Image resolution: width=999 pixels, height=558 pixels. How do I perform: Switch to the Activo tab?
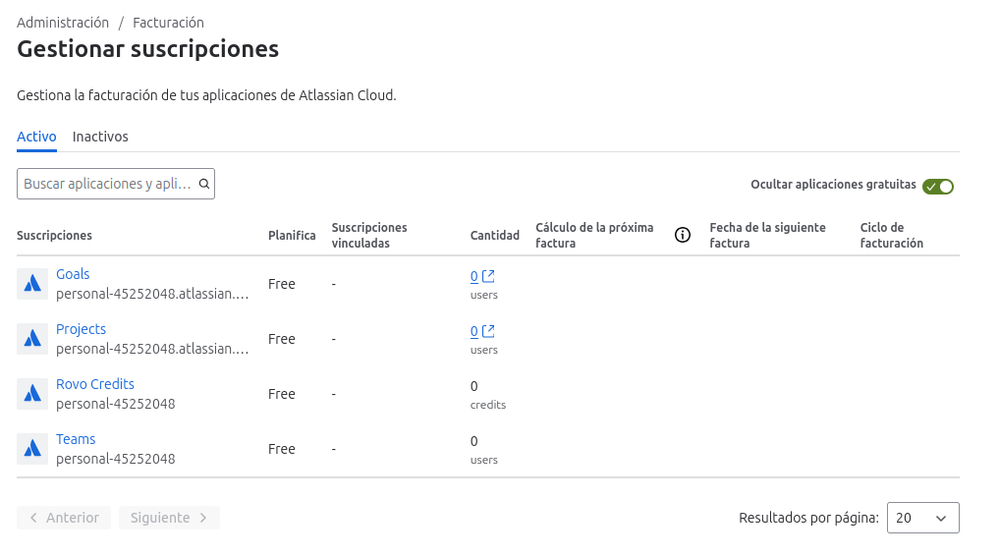click(x=36, y=136)
